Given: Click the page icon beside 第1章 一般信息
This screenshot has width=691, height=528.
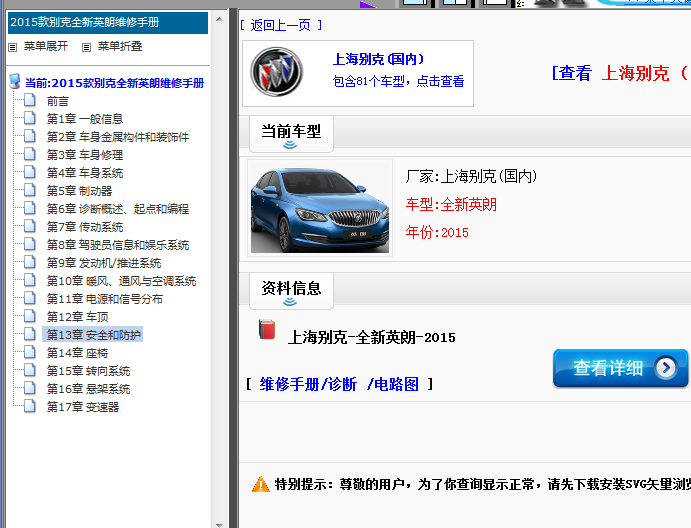Looking at the screenshot, I should 30,118.
